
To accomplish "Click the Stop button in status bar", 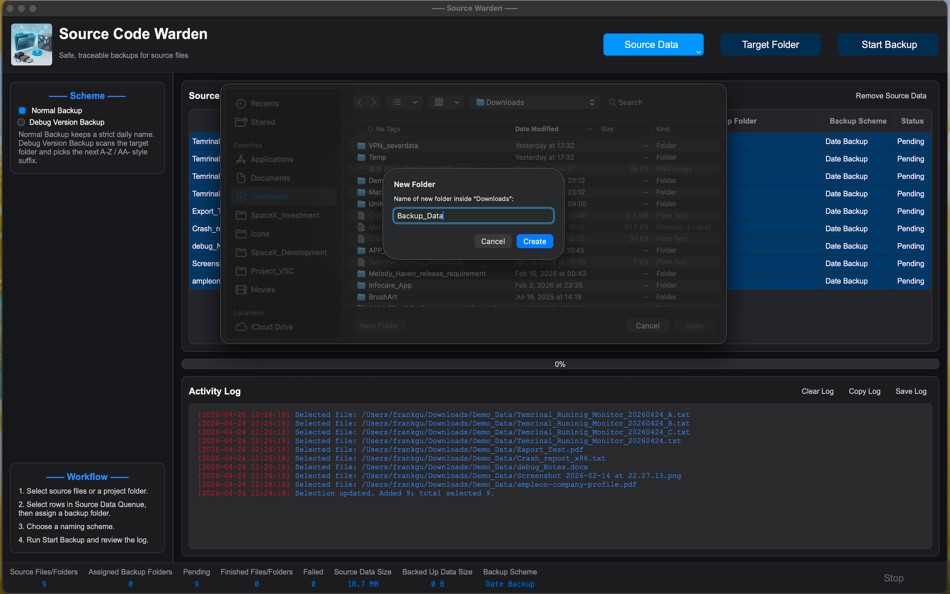I will (893, 578).
